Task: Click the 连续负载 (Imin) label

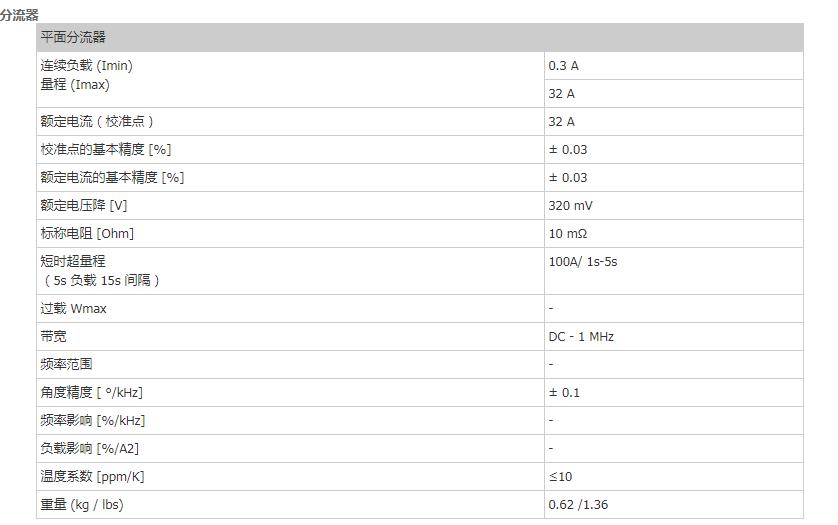Action: tap(86, 66)
